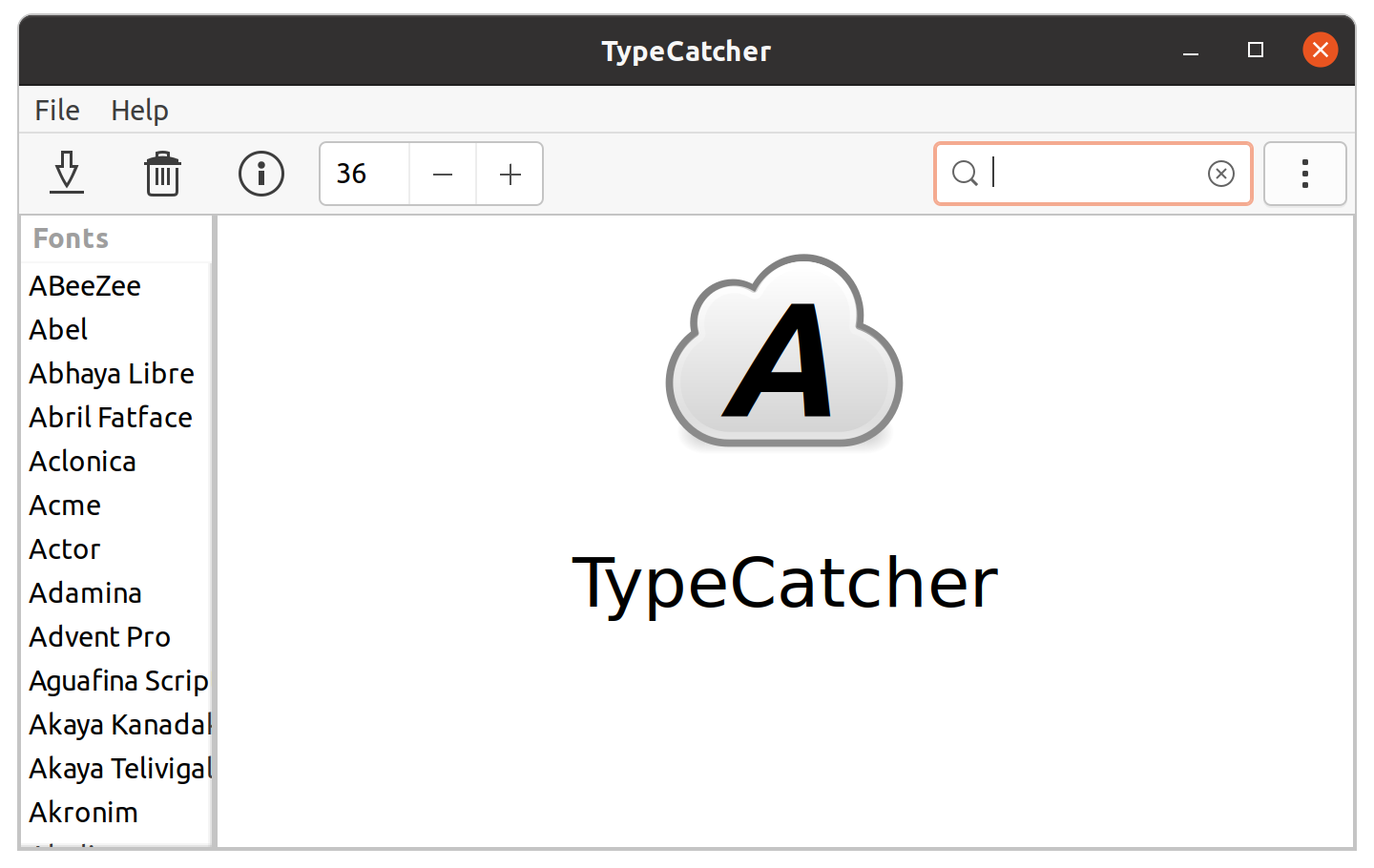The height and width of the screenshot is (868, 1374).
Task: Open the File menu
Action: (x=57, y=111)
